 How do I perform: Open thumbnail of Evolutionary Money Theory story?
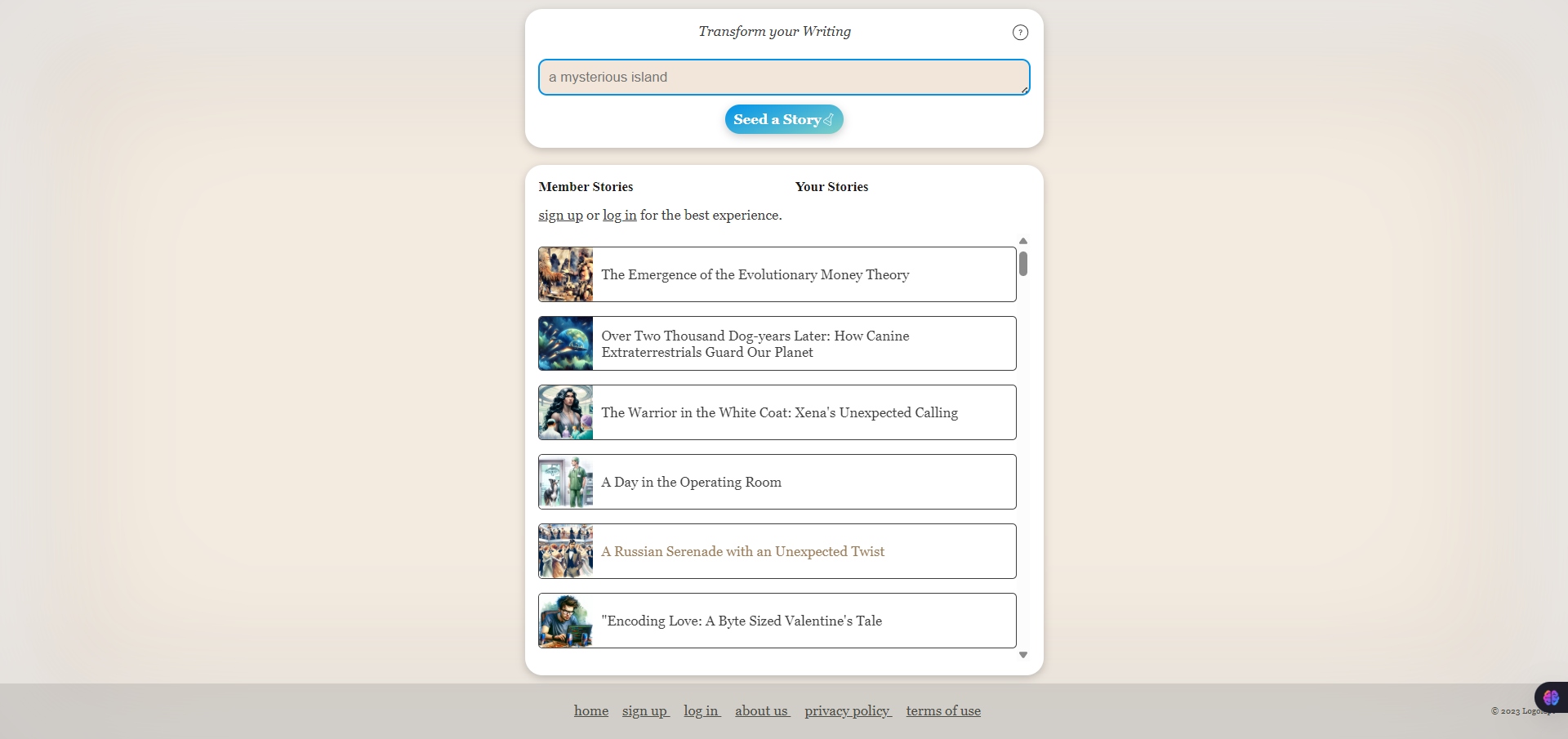click(566, 274)
